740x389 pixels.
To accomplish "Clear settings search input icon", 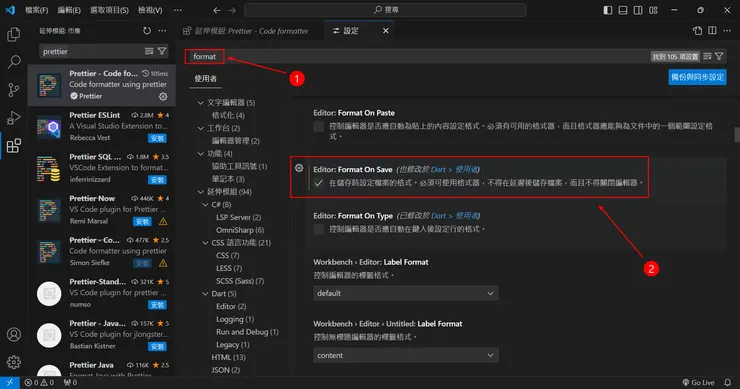I will click(x=707, y=57).
